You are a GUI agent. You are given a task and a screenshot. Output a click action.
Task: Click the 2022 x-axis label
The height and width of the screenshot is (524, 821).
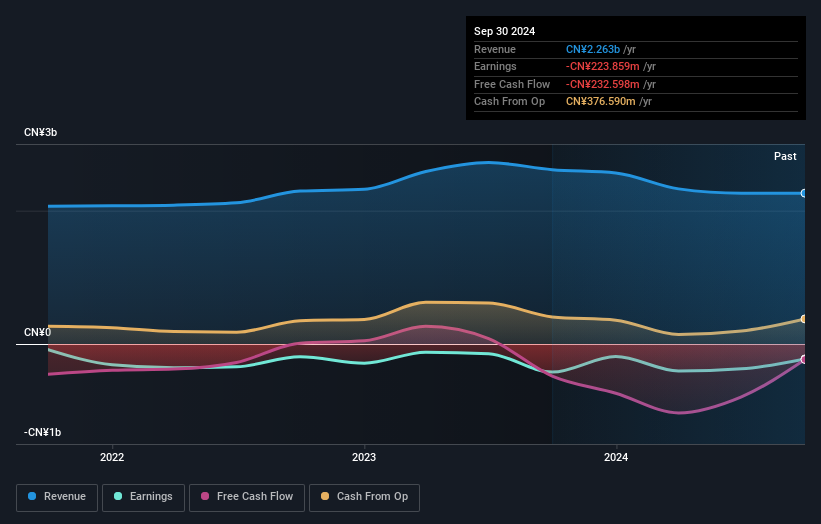point(112,457)
